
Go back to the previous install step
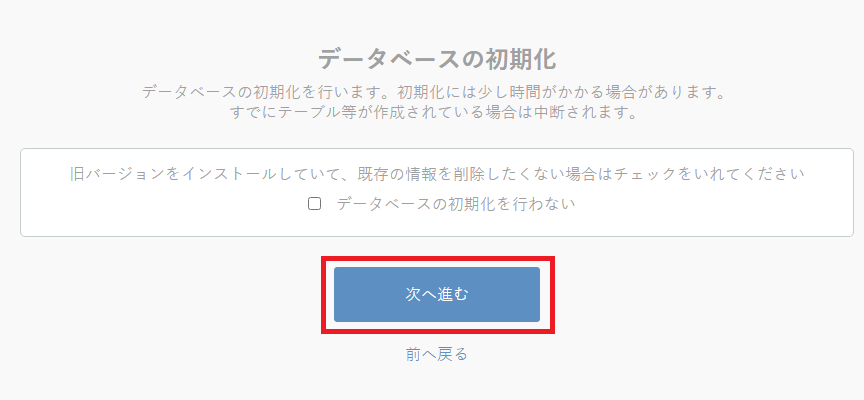(436, 354)
